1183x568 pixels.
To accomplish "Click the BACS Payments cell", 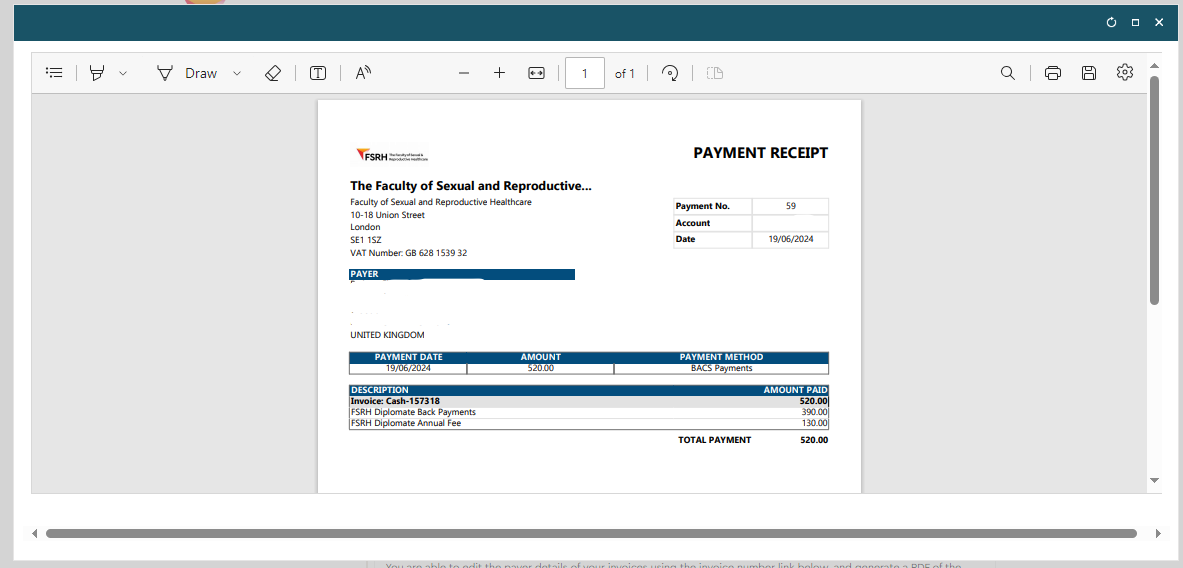I will tap(721, 369).
